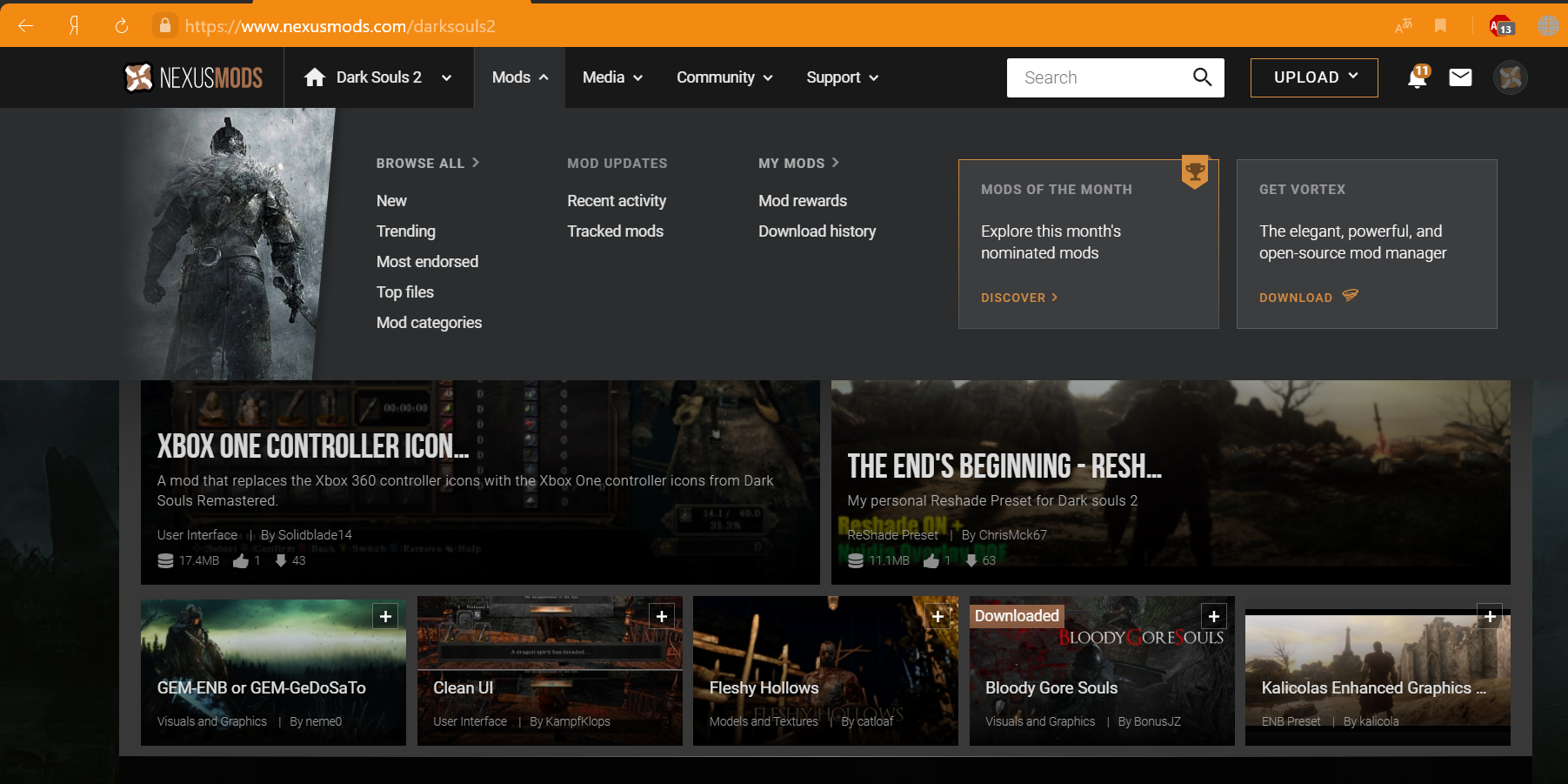This screenshot has height=784, width=1568.
Task: Select Most endorsed mods
Action: [x=427, y=262]
